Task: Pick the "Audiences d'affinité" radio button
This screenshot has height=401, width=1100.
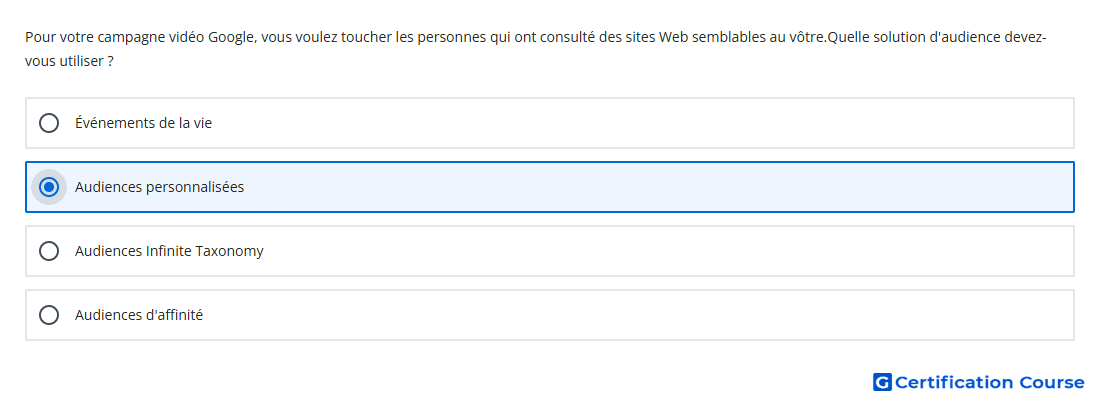Action: pyautogui.click(x=48, y=315)
